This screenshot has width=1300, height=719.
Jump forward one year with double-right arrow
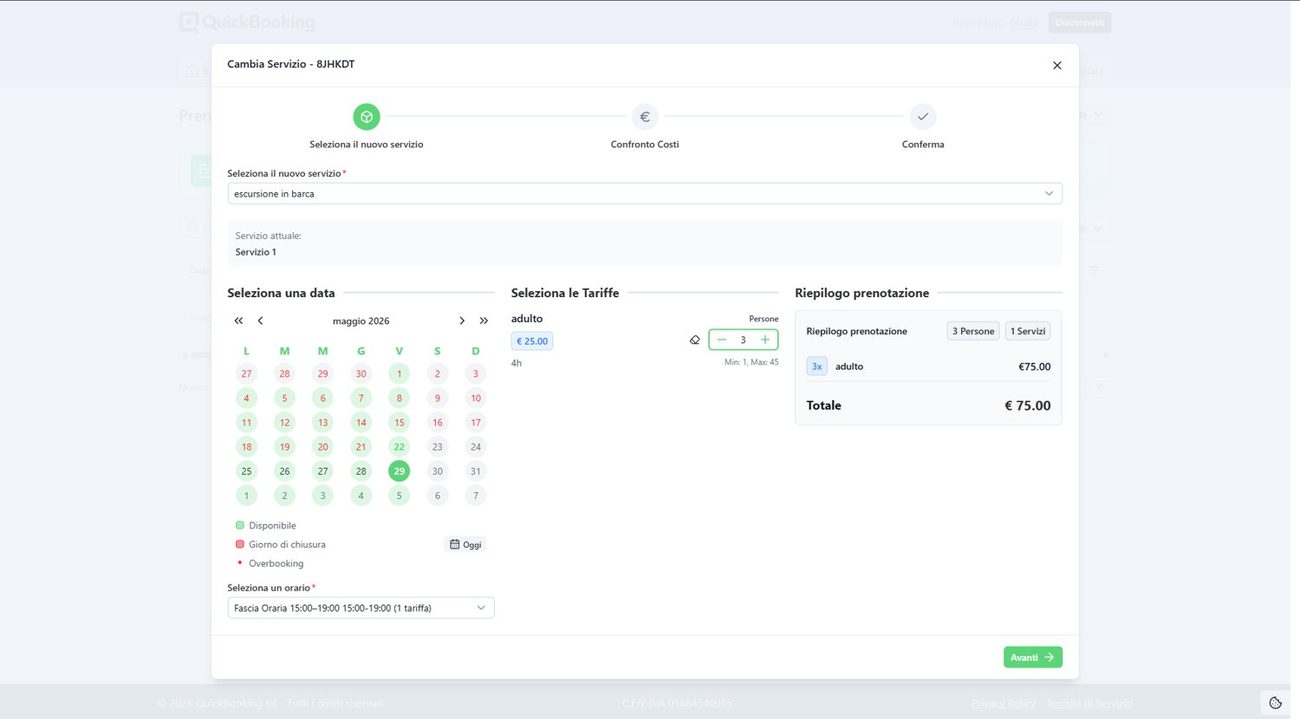coord(484,321)
